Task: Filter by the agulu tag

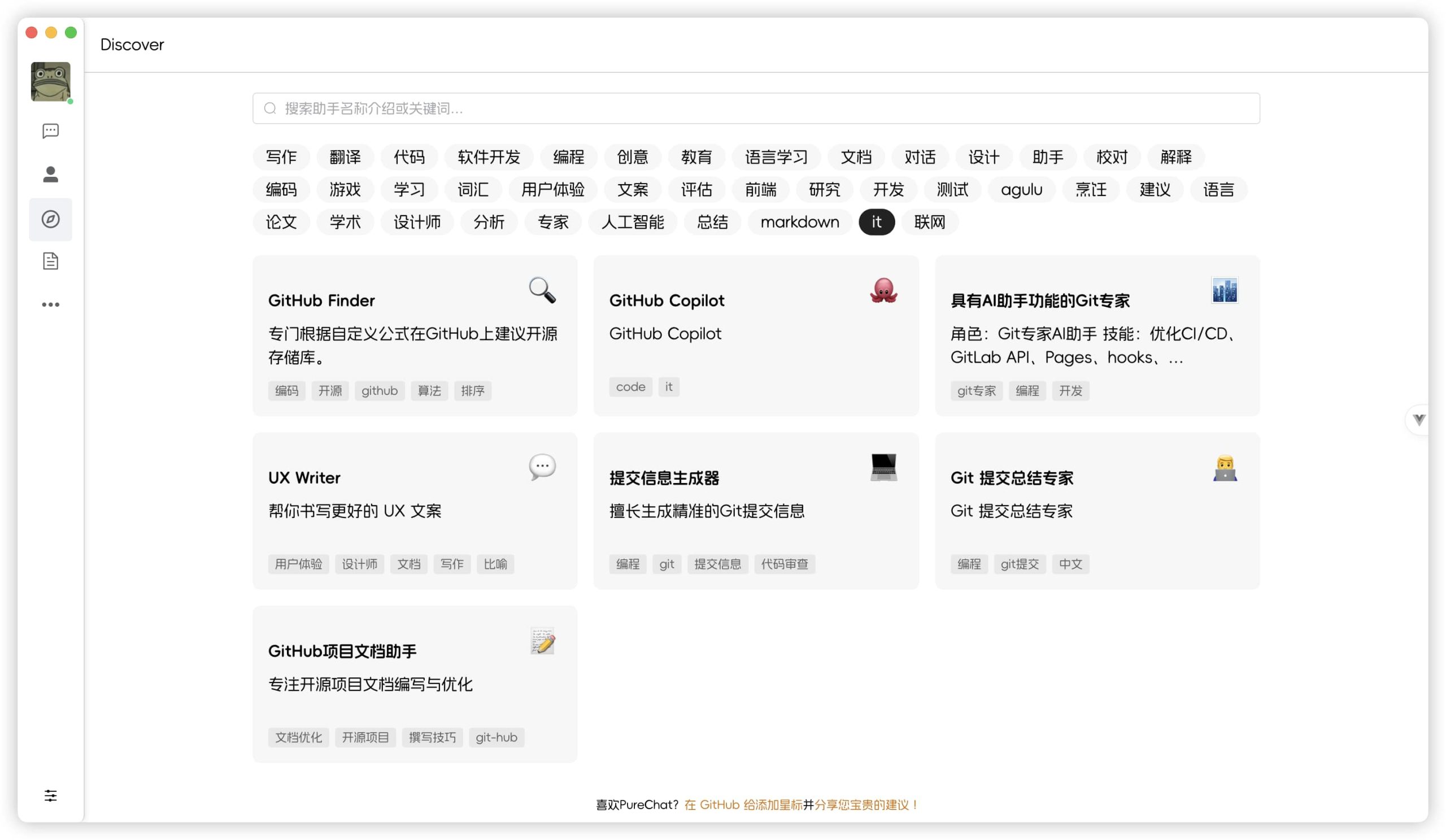Action: 1021,189
